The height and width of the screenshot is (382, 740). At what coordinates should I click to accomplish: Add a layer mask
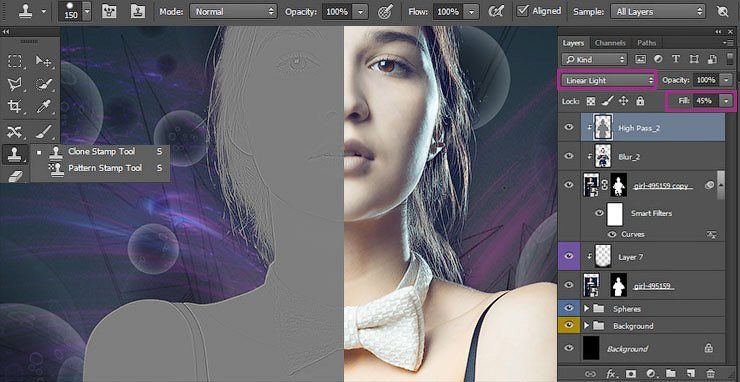point(630,373)
